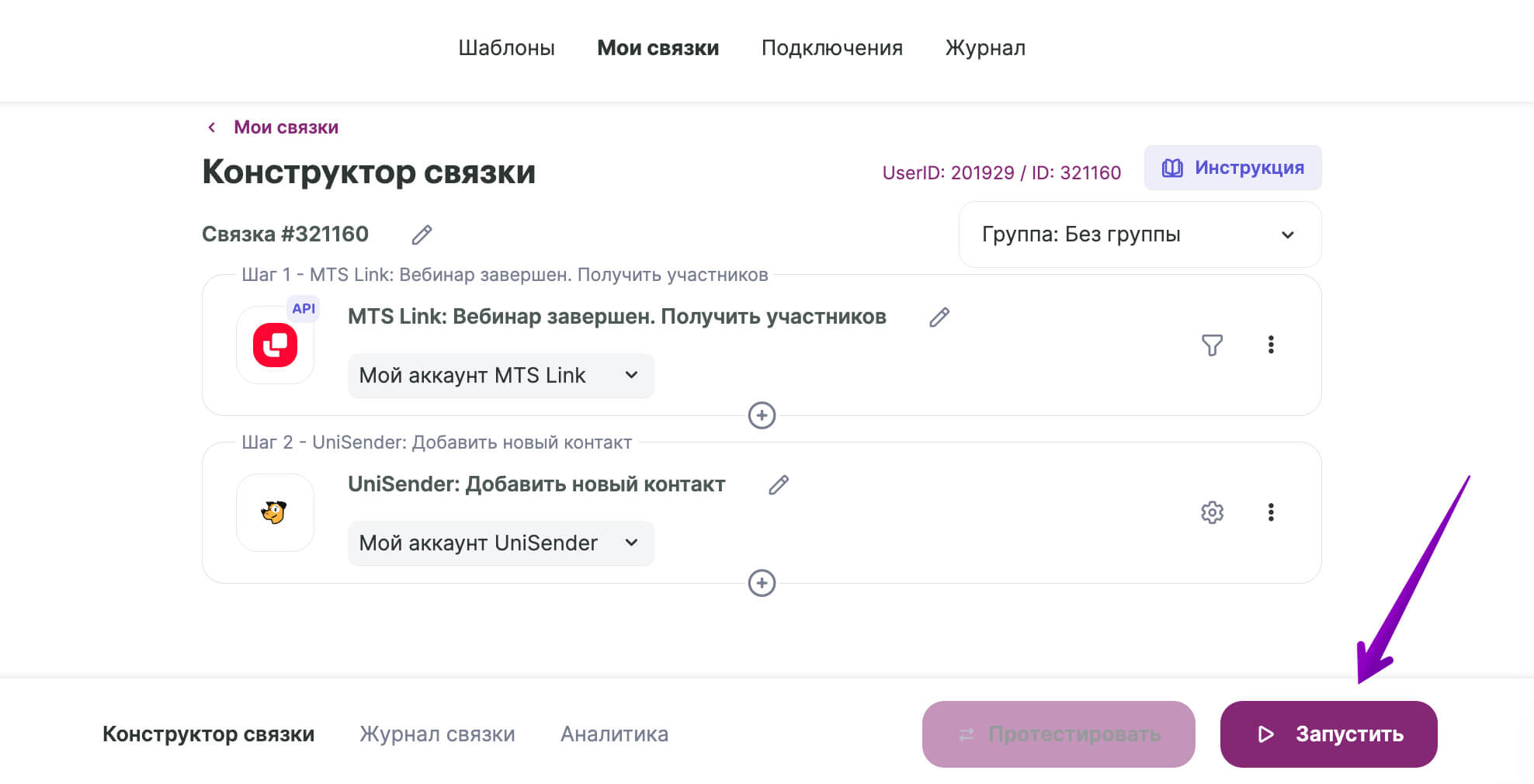Edit MTS Link step title with pencil icon

939,317
